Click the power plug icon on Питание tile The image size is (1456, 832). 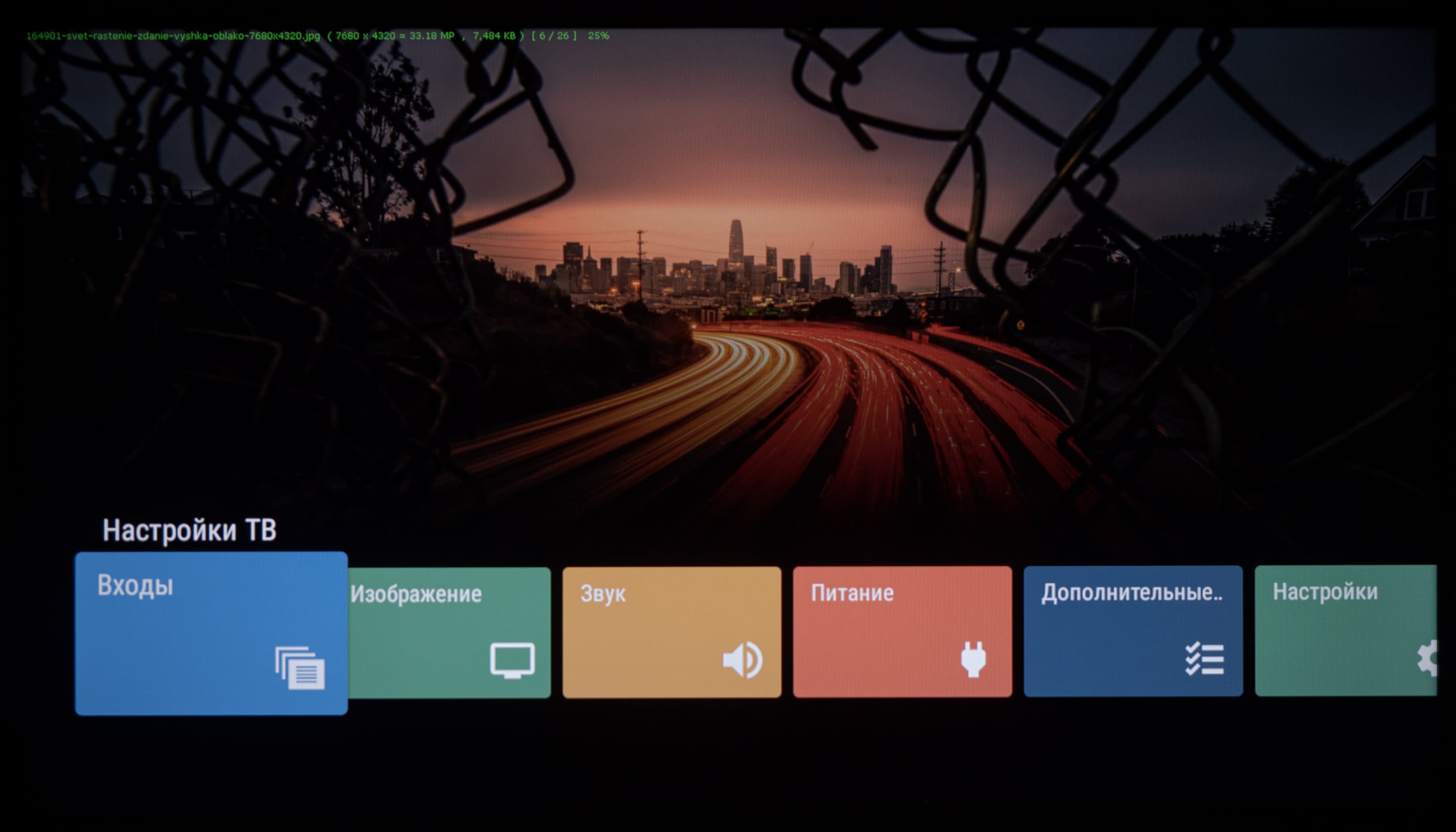tap(973, 659)
